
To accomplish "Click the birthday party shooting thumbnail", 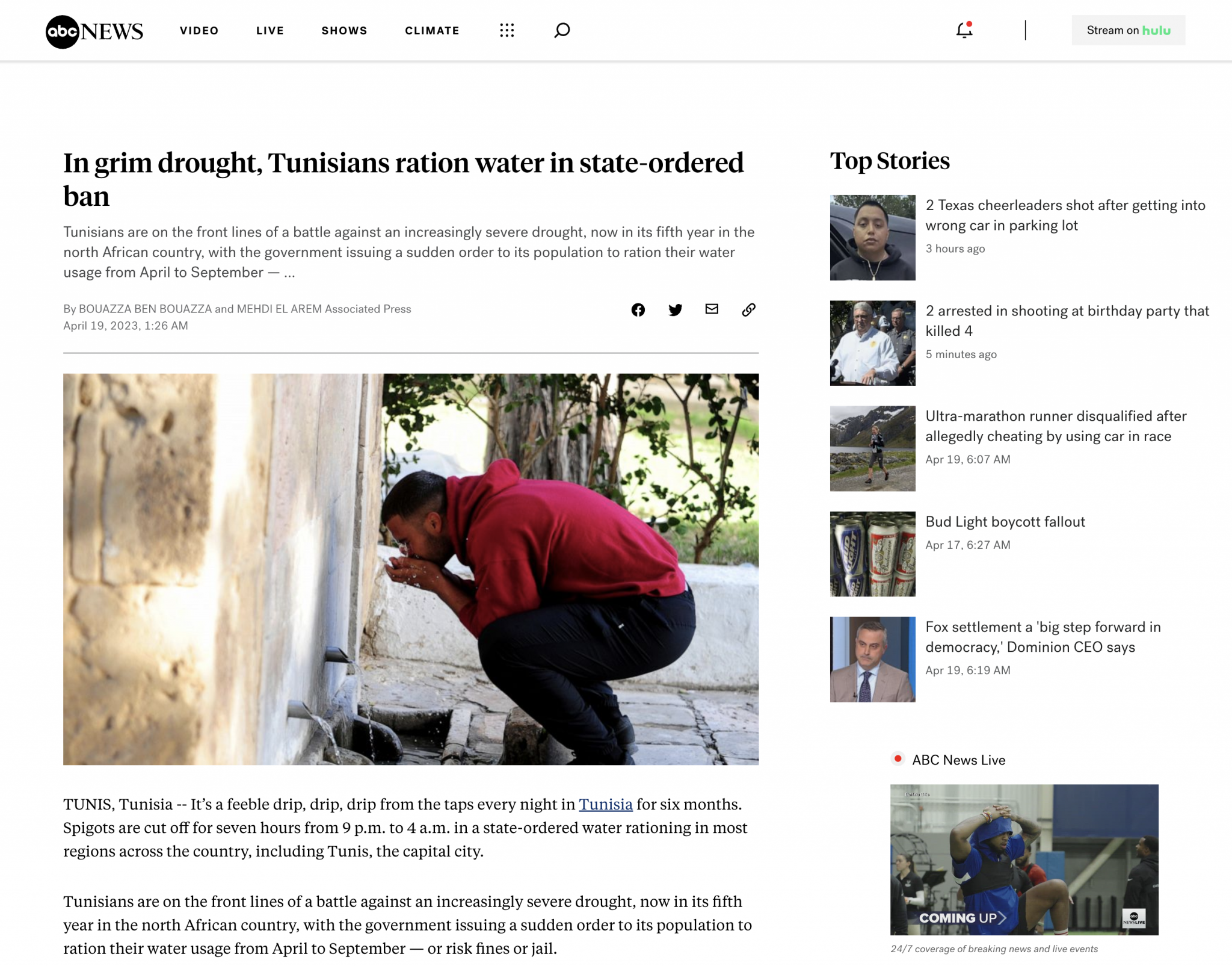I will [872, 343].
